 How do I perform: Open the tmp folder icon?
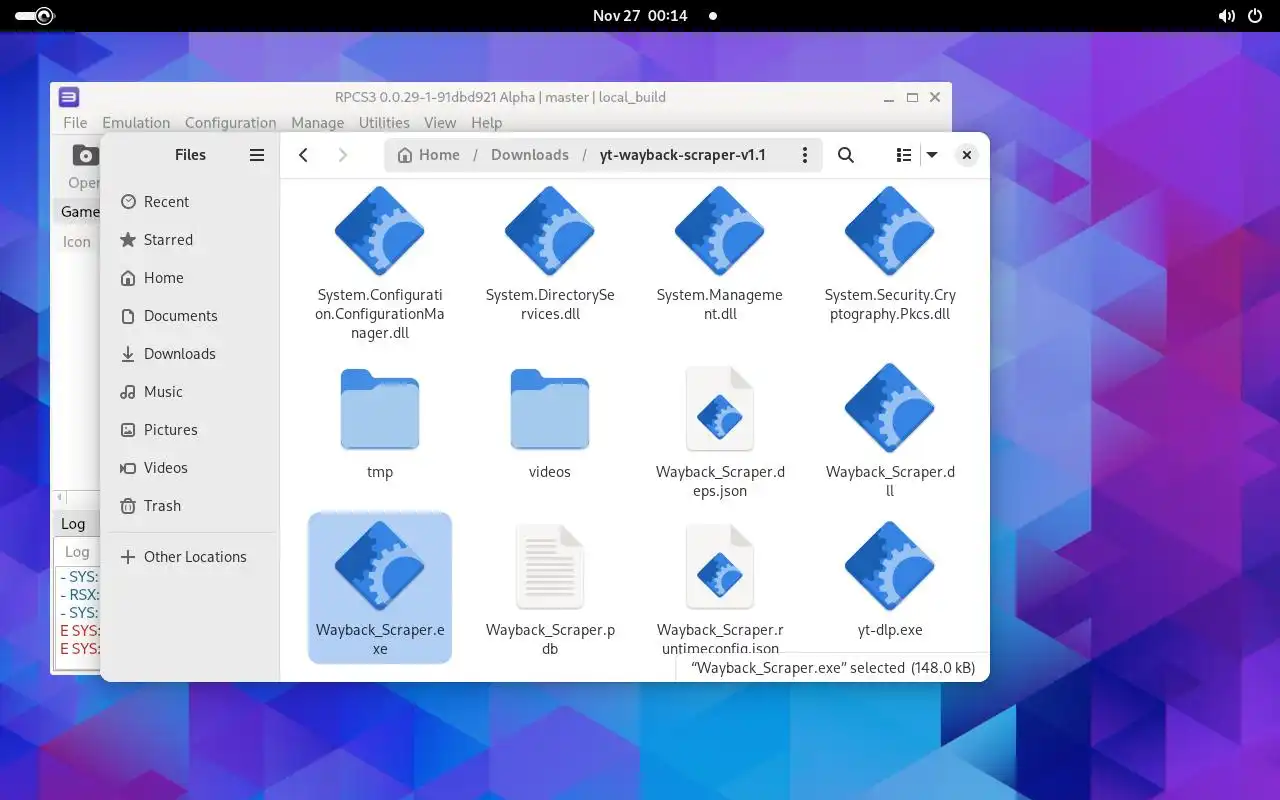click(380, 409)
